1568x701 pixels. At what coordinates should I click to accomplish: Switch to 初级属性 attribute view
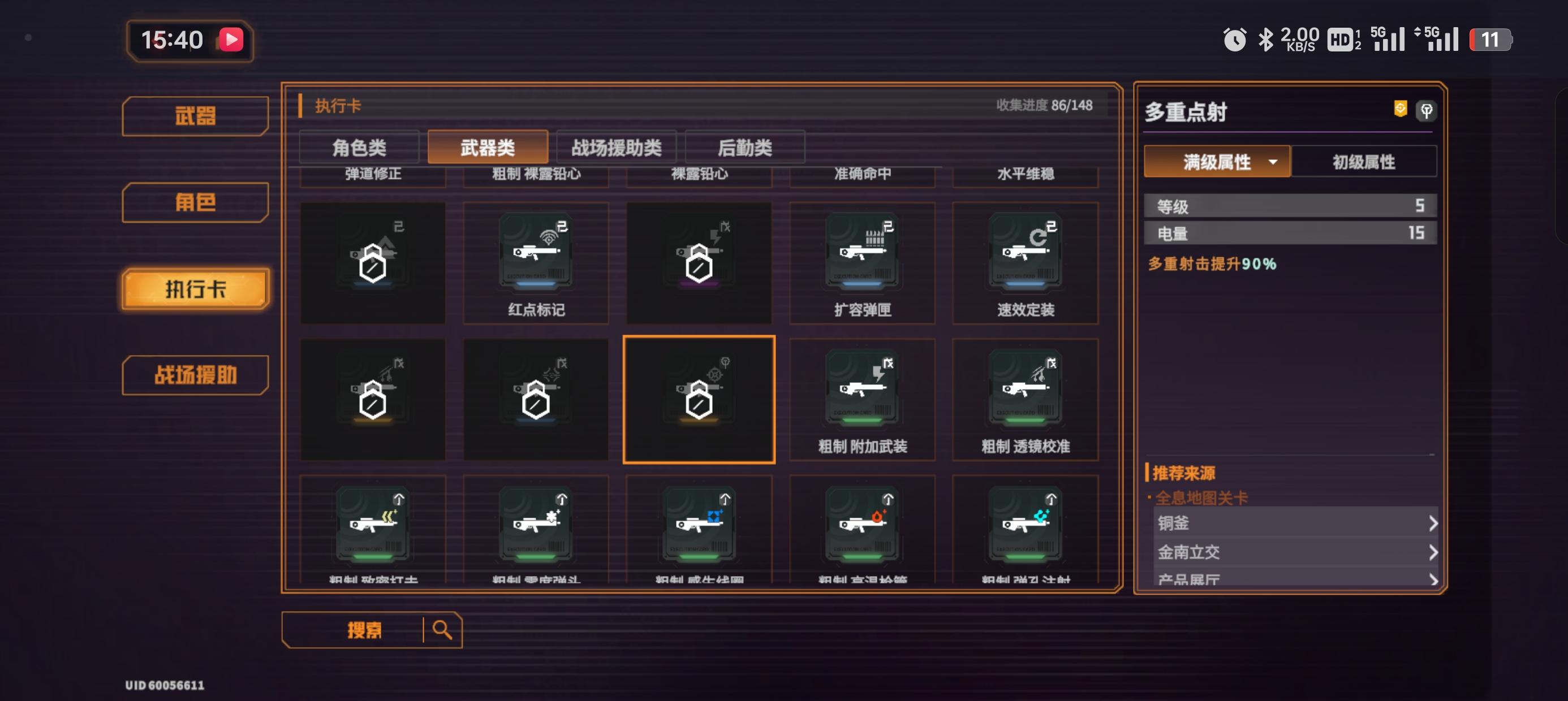point(1363,162)
